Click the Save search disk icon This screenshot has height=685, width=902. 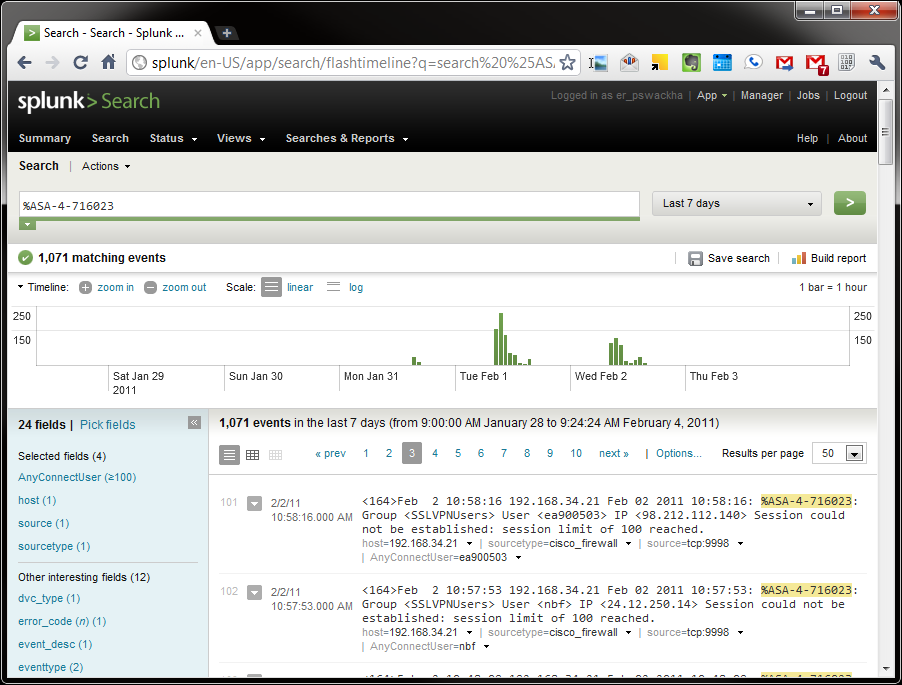[x=695, y=259]
